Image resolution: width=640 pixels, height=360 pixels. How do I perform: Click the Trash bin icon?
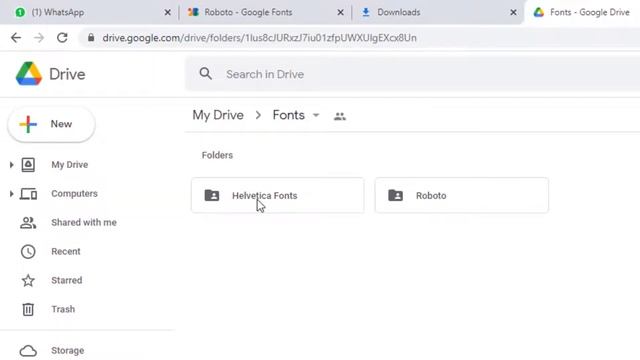[x=28, y=309]
